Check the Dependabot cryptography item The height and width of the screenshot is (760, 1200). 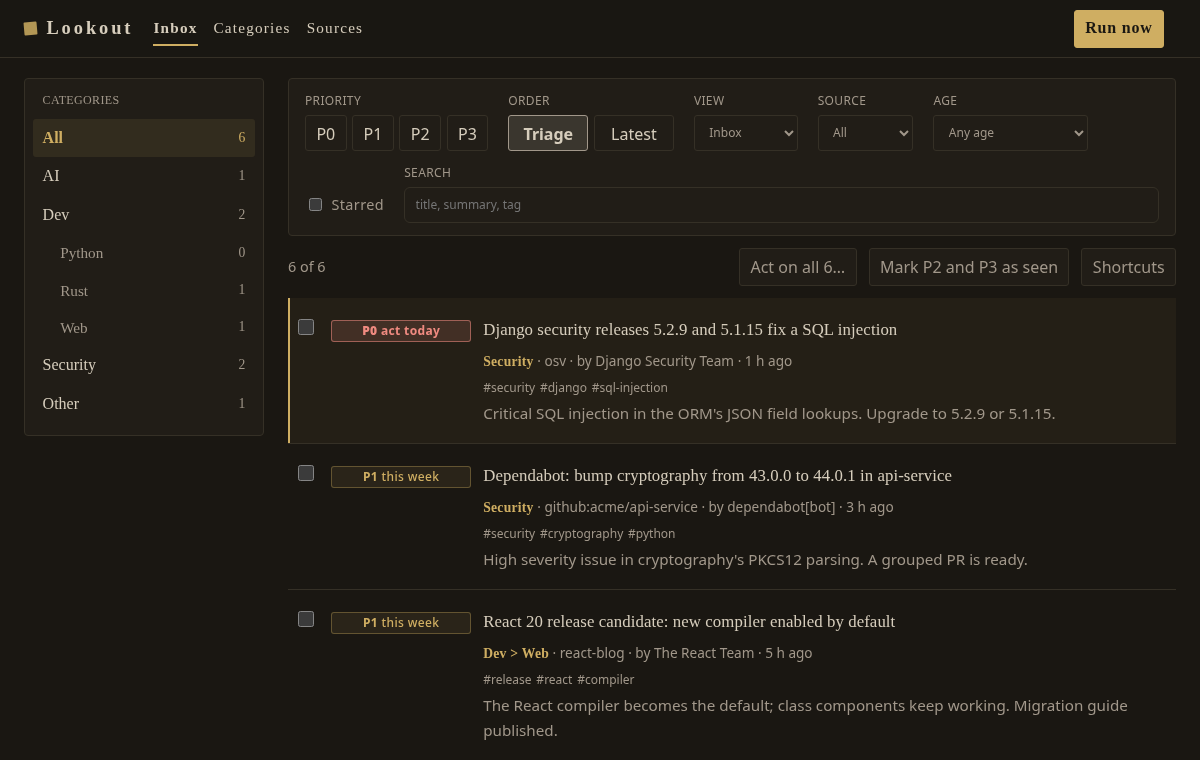tap(306, 473)
